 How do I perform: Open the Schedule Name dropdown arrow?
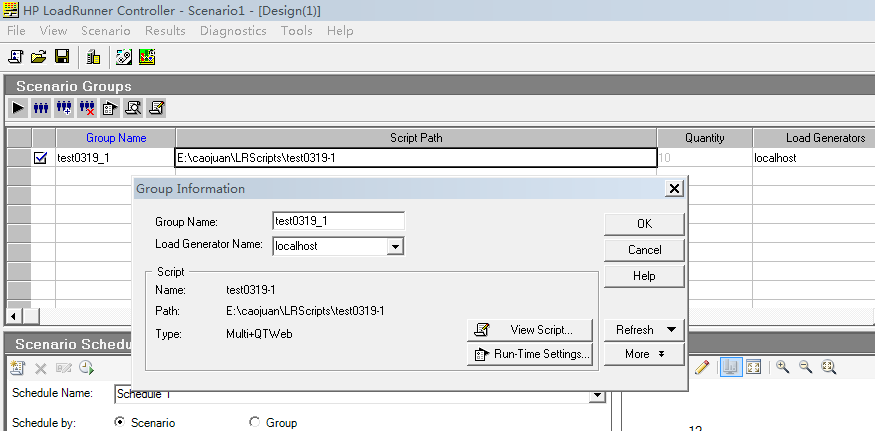(598, 395)
